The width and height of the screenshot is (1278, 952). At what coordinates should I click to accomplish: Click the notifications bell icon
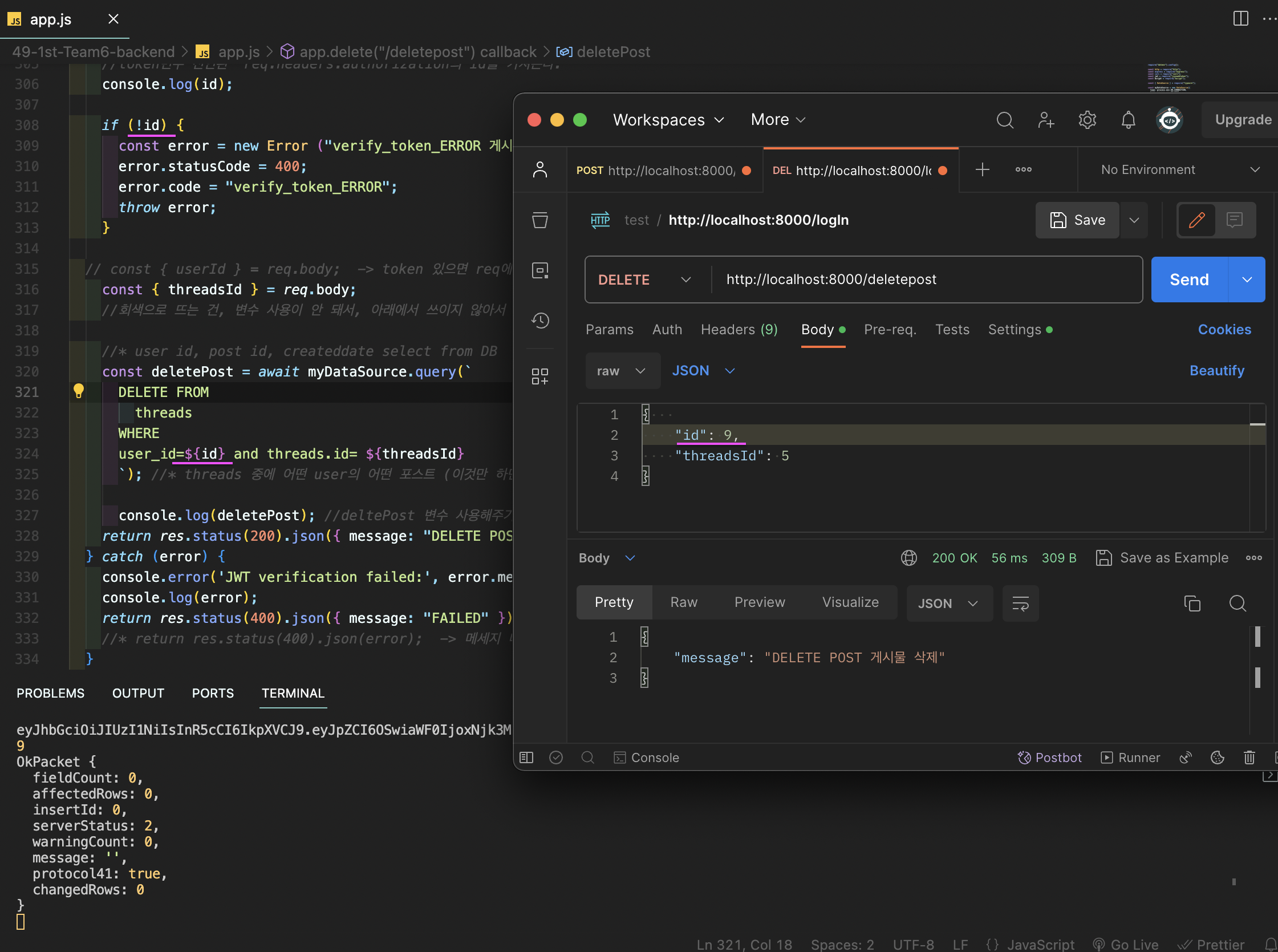[1127, 120]
